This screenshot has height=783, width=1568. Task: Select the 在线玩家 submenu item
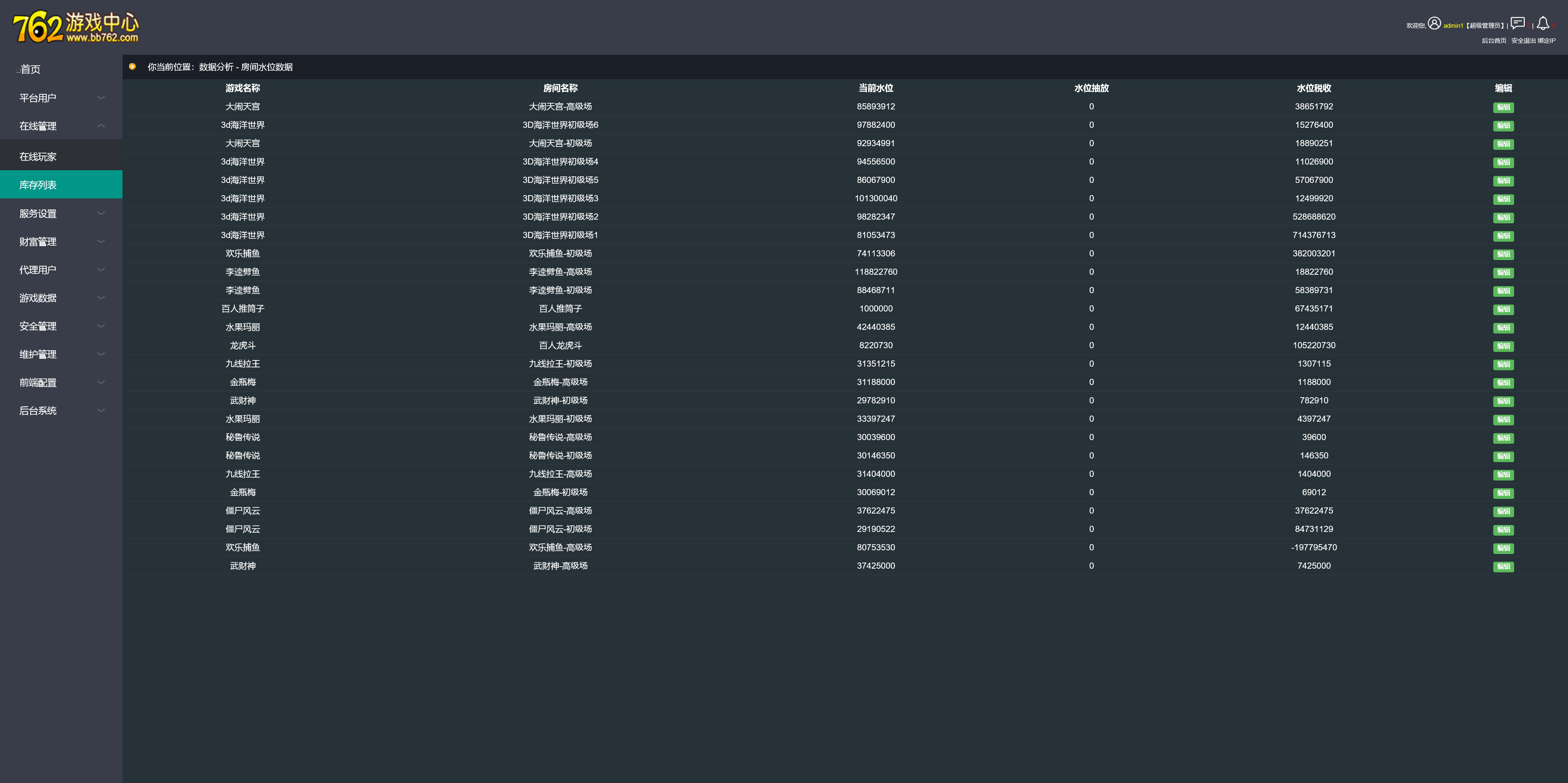38,157
